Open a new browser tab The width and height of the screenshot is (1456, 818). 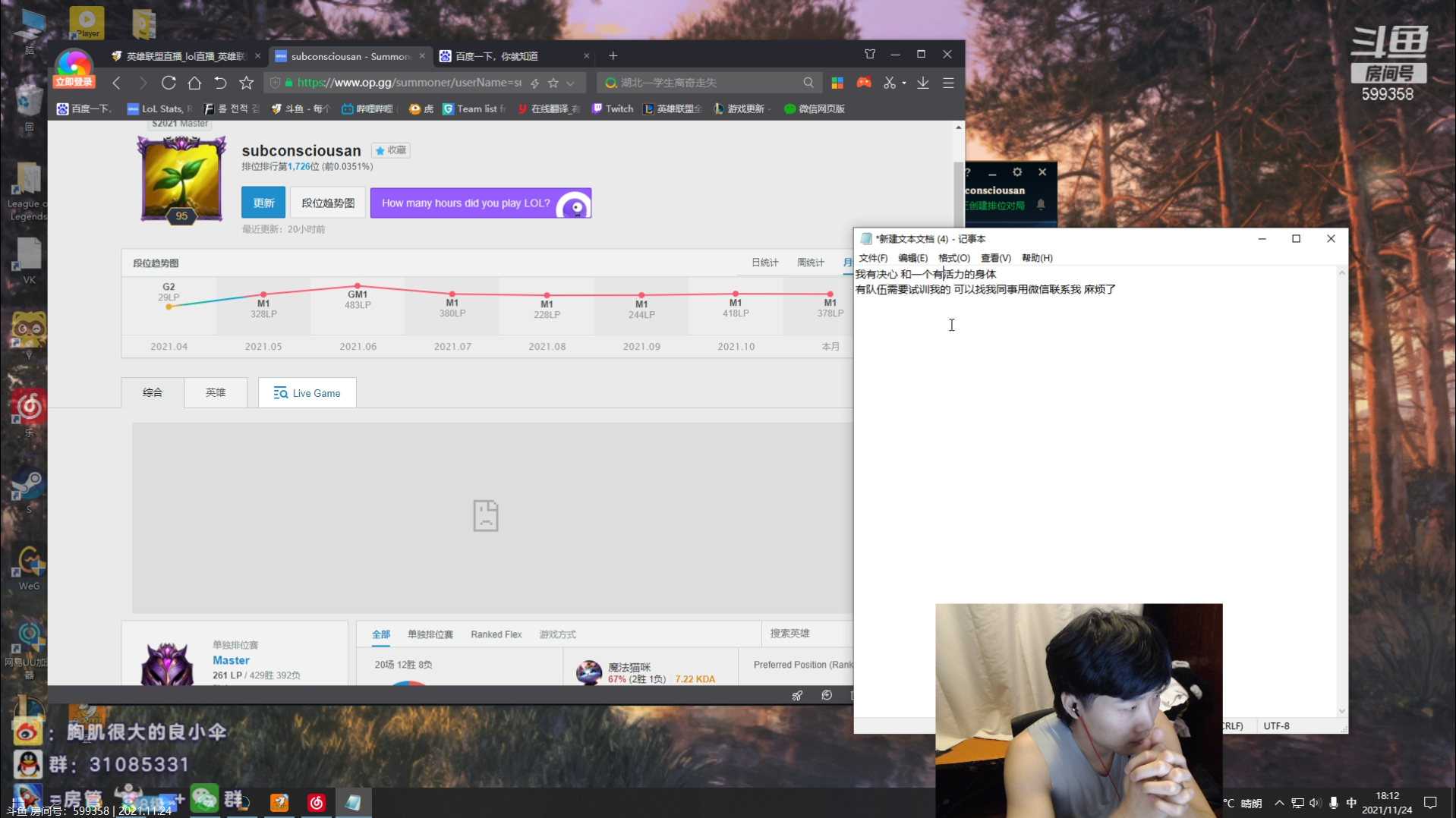tap(613, 55)
